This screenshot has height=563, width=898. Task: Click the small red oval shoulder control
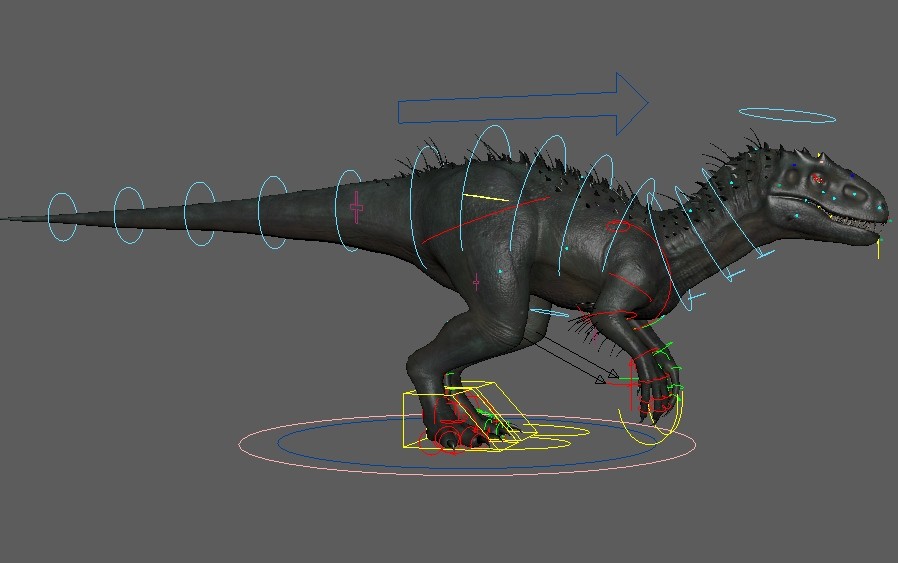[x=619, y=226]
